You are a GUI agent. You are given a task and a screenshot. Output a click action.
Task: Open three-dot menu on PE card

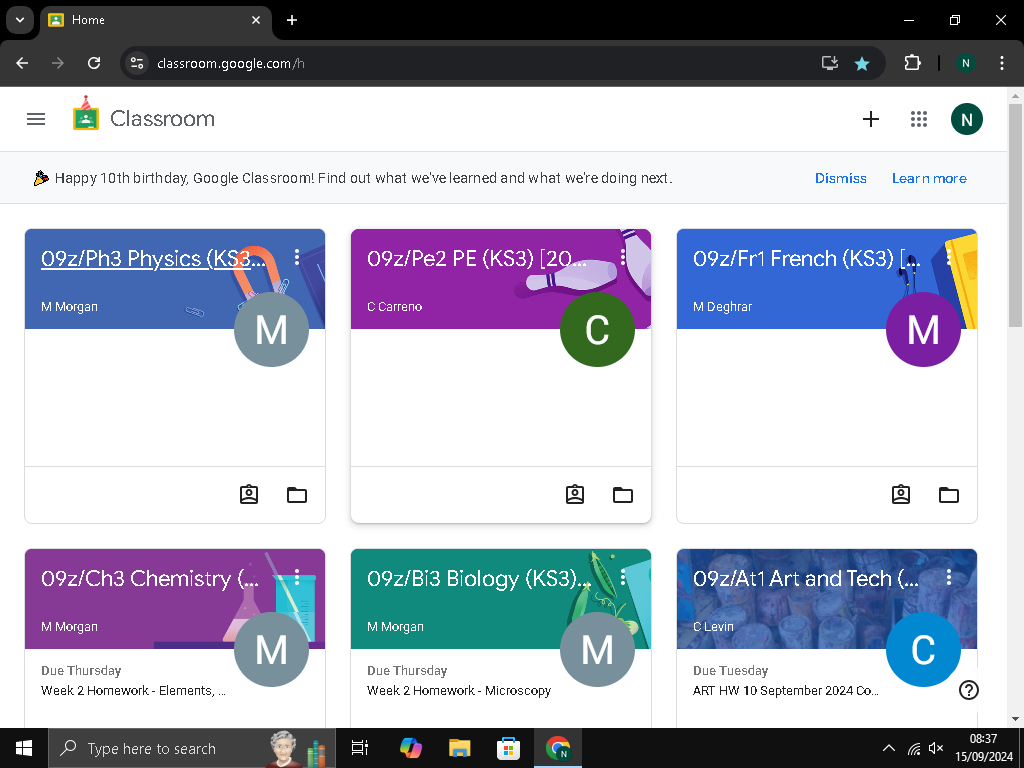[622, 257]
